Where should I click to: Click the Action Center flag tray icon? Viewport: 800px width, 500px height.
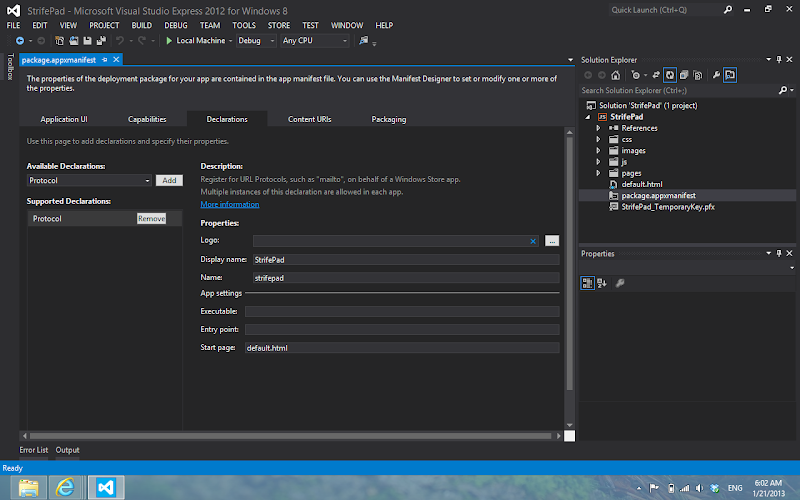point(654,488)
